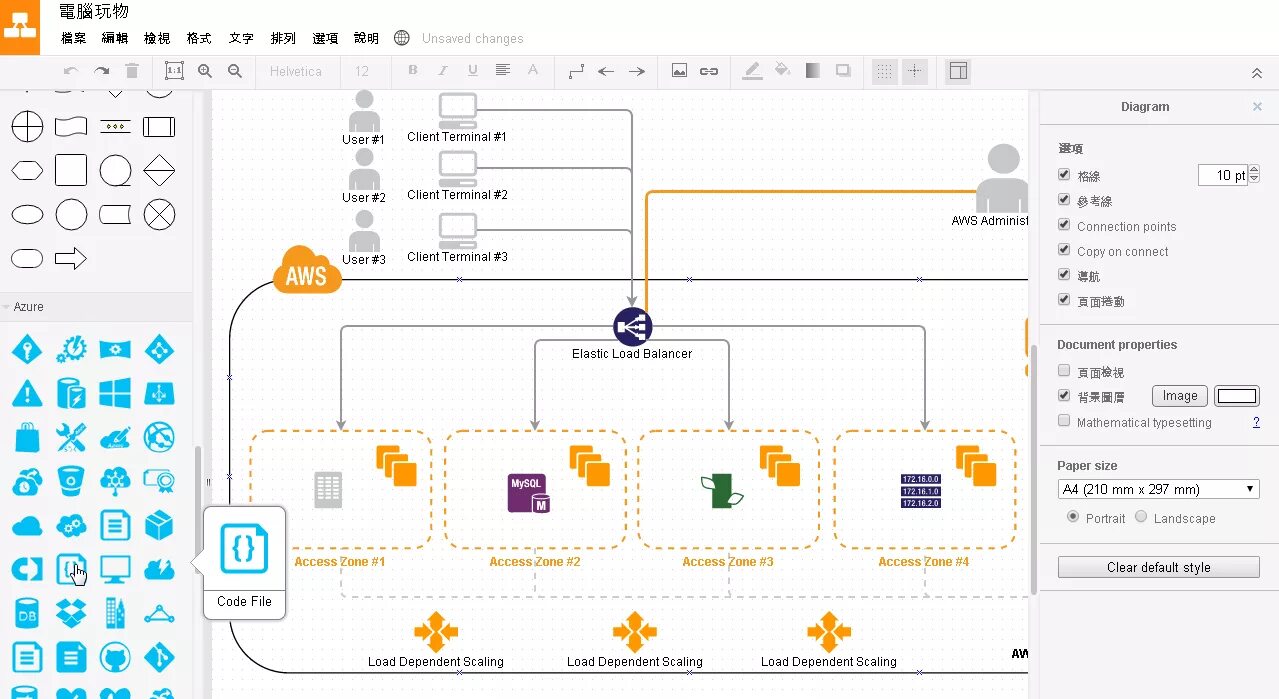Image resolution: width=1279 pixels, height=699 pixels.
Task: Click the background color swatch
Action: 1237,396
